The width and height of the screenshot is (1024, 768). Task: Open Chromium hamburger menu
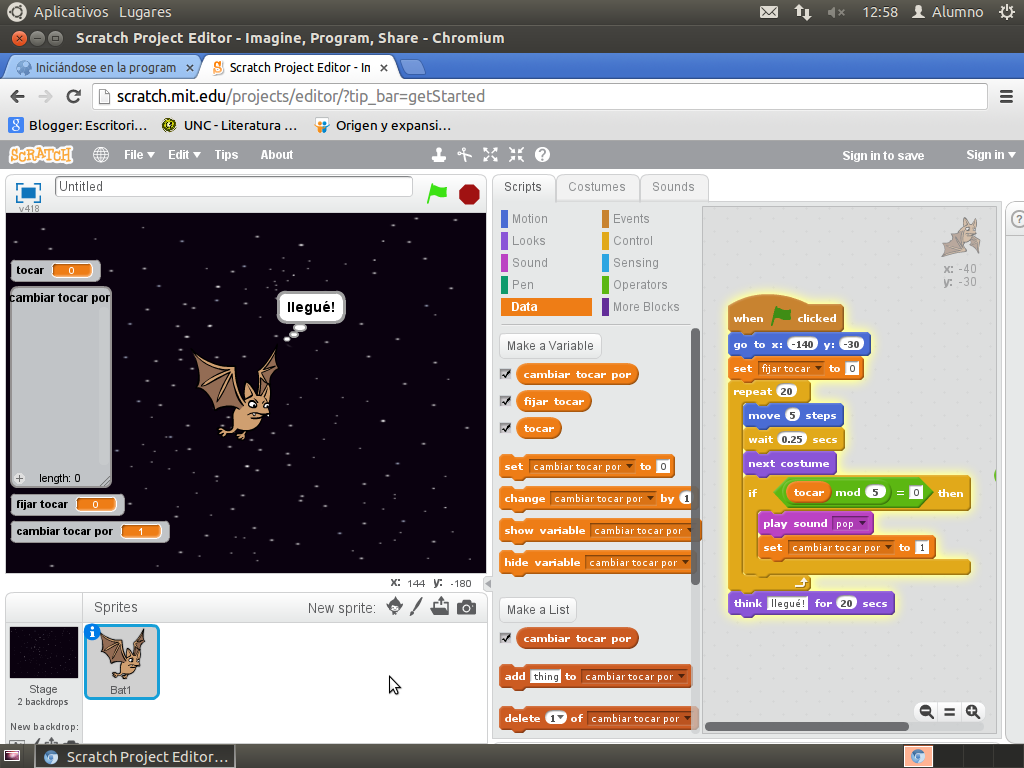coord(1006,97)
